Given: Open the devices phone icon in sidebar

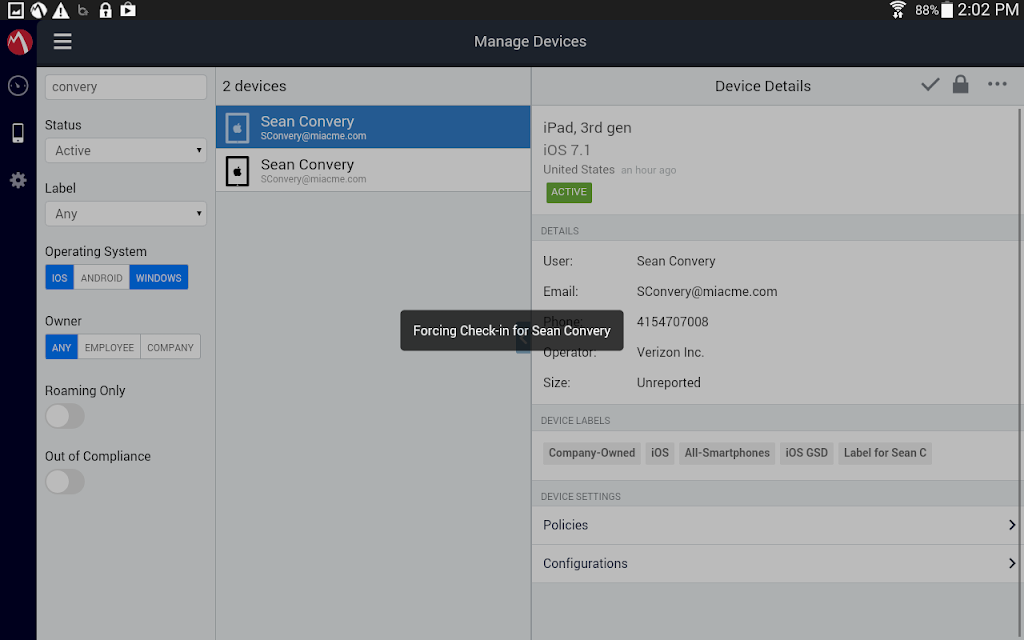Looking at the screenshot, I should pos(18,133).
